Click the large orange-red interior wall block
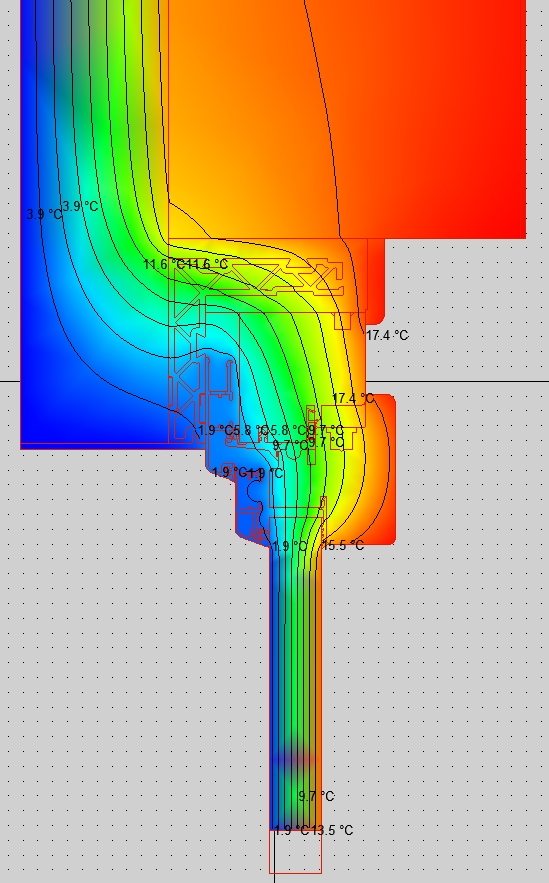549x883 pixels. click(347, 118)
